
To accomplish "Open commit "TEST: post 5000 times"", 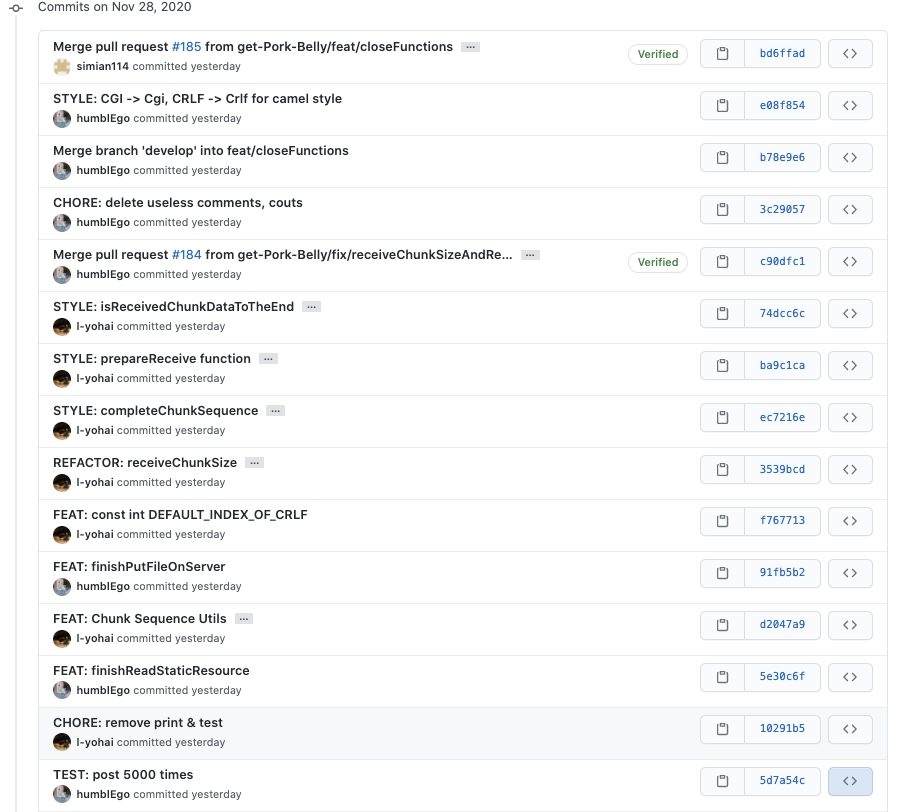I will pyautogui.click(x=123, y=775).
